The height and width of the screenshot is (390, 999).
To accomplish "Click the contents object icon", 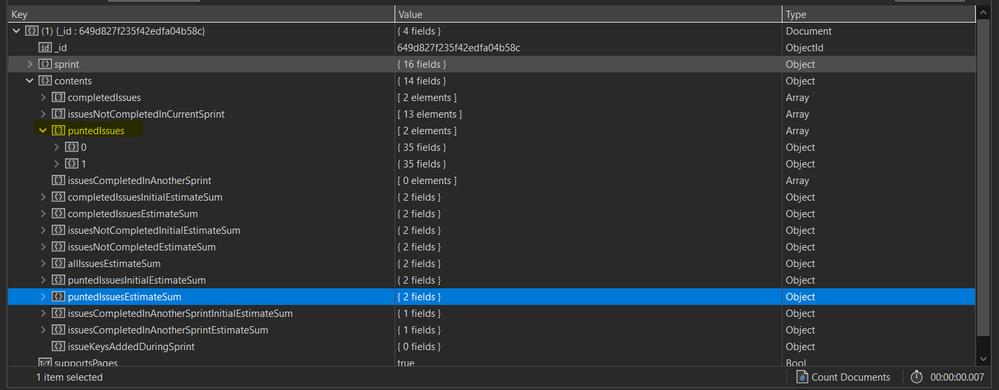I will point(45,81).
